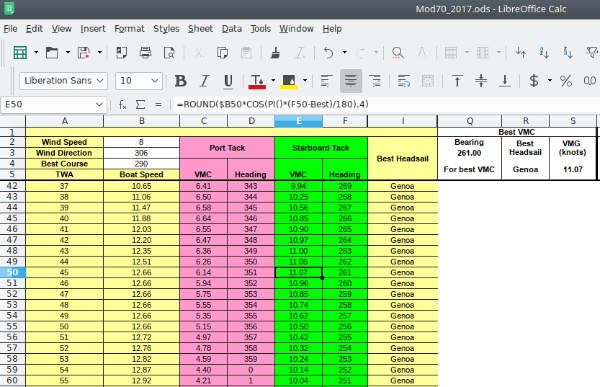Click the Print icon

145,52
